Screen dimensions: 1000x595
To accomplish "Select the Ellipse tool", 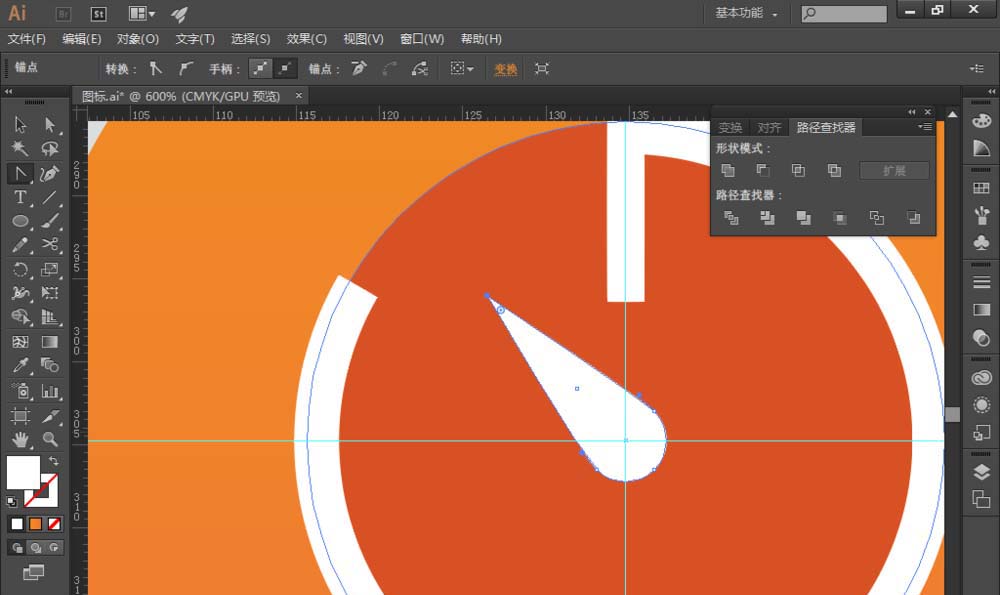I will 20,221.
